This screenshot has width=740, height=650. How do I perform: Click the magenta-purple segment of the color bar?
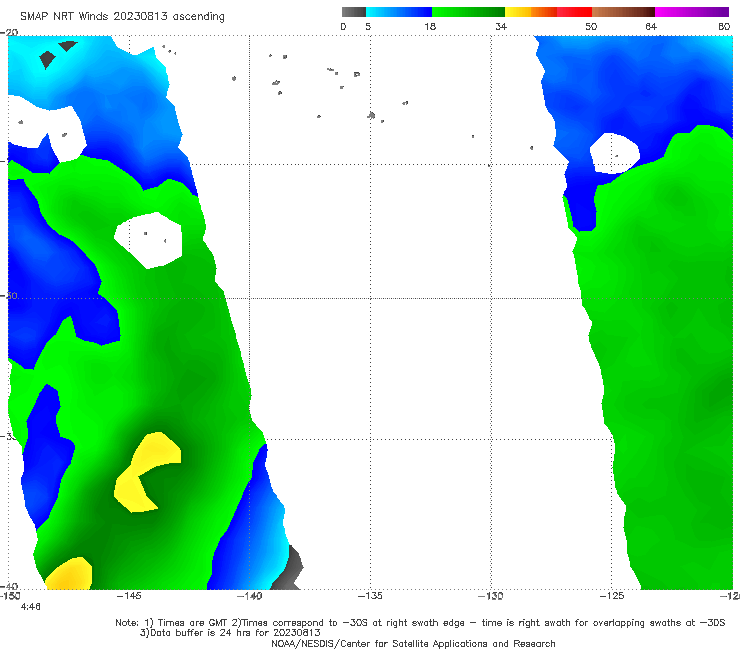click(692, 12)
